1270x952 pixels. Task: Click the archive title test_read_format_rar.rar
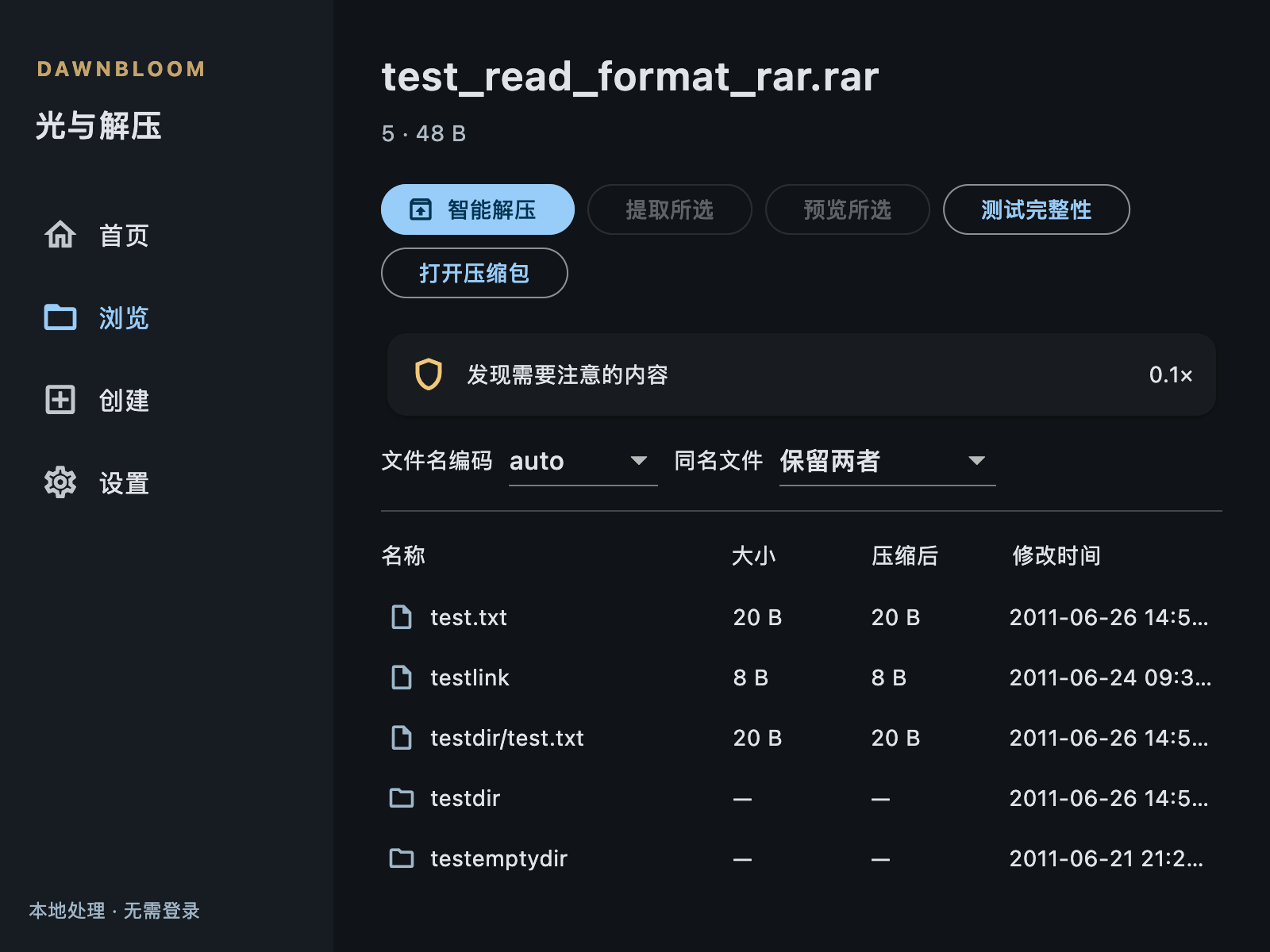click(x=630, y=77)
